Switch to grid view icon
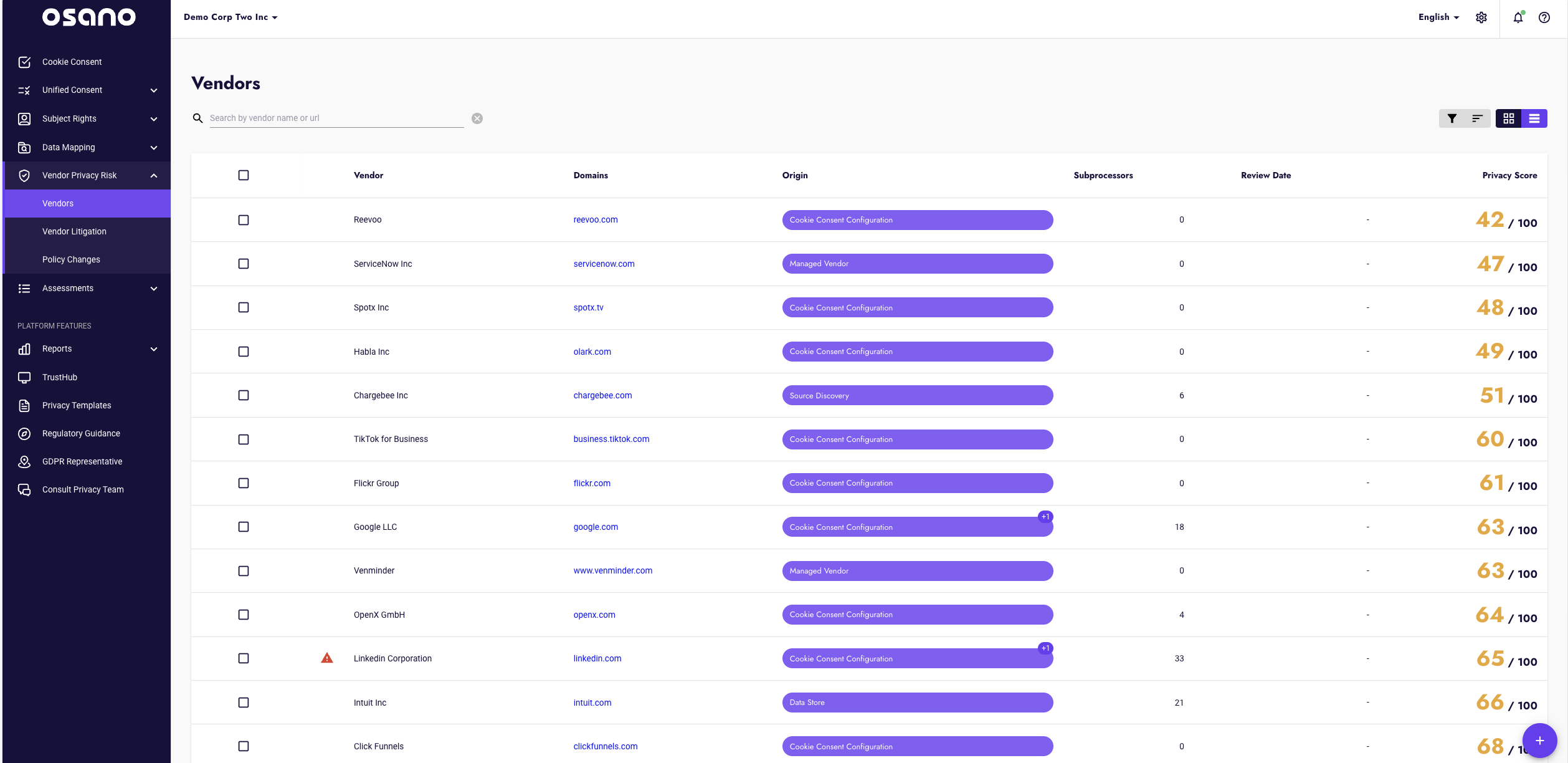This screenshot has height=763, width=1568. (x=1508, y=118)
